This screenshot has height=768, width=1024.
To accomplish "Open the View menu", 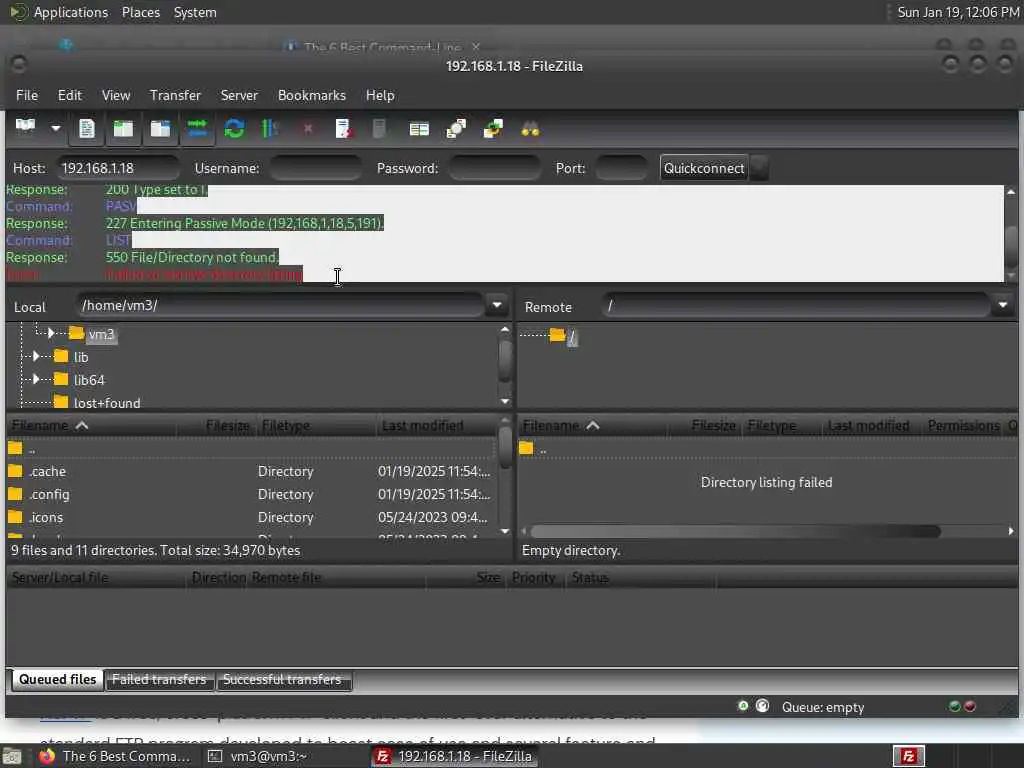I will click(x=116, y=95).
